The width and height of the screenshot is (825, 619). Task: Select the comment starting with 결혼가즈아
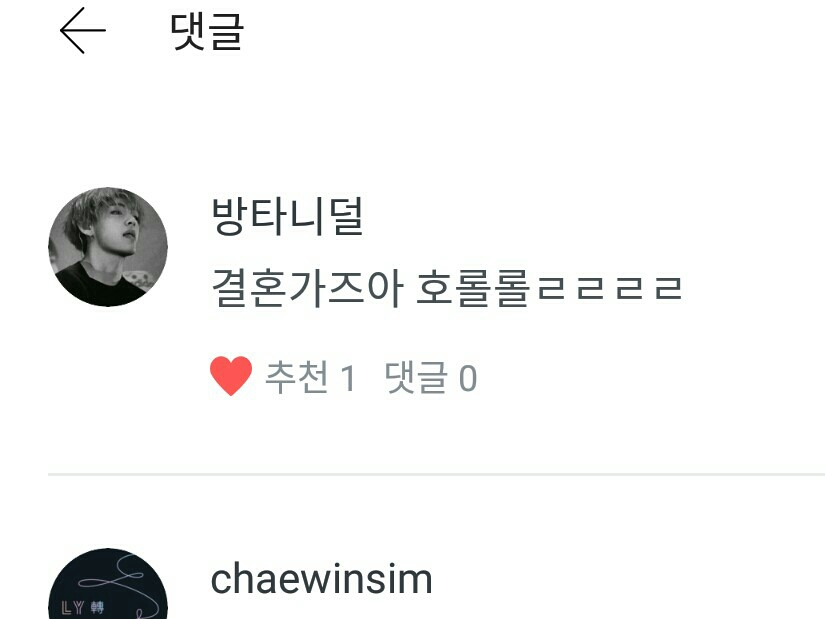coord(447,288)
